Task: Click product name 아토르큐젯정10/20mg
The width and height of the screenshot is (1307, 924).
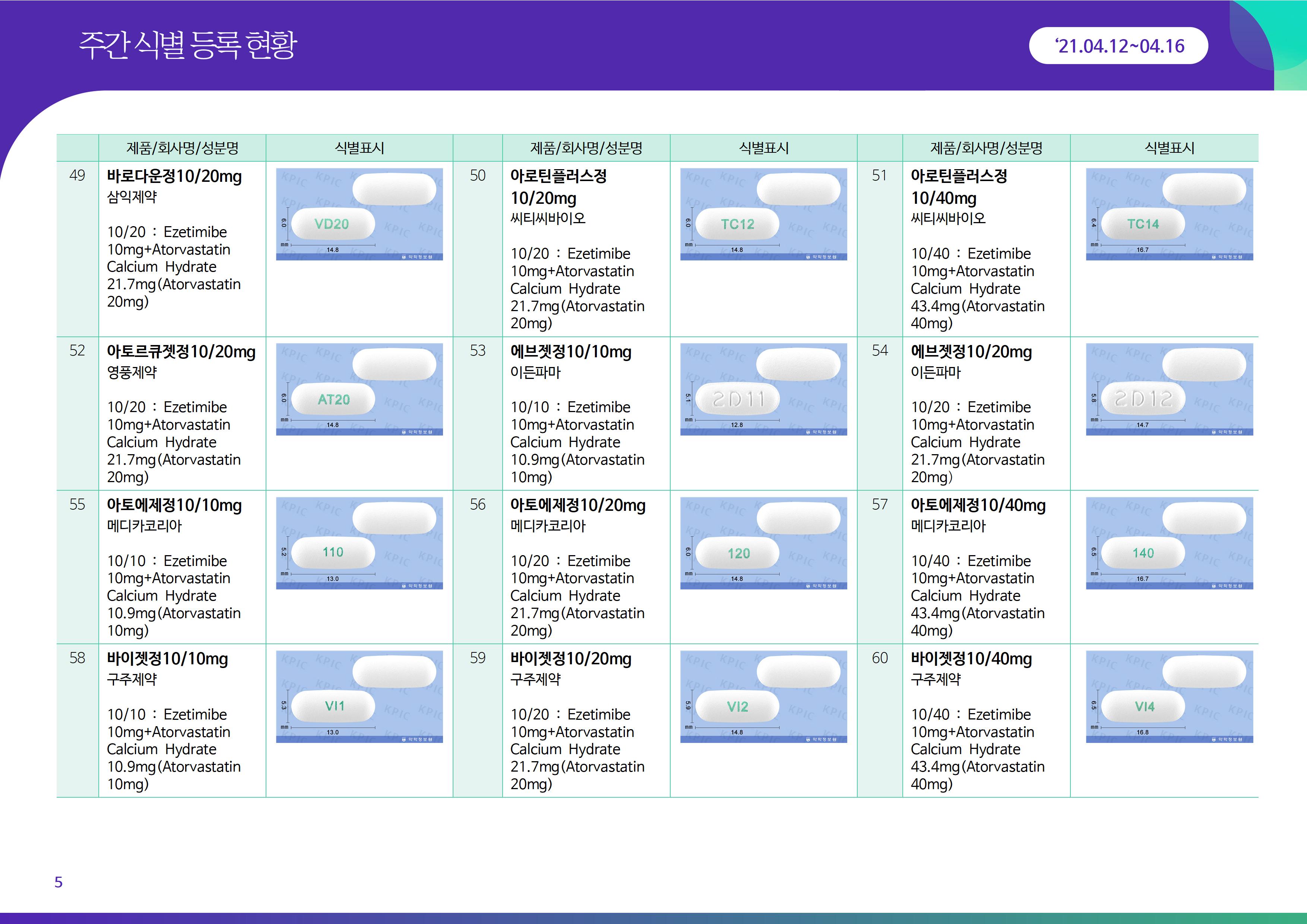Action: click(181, 352)
